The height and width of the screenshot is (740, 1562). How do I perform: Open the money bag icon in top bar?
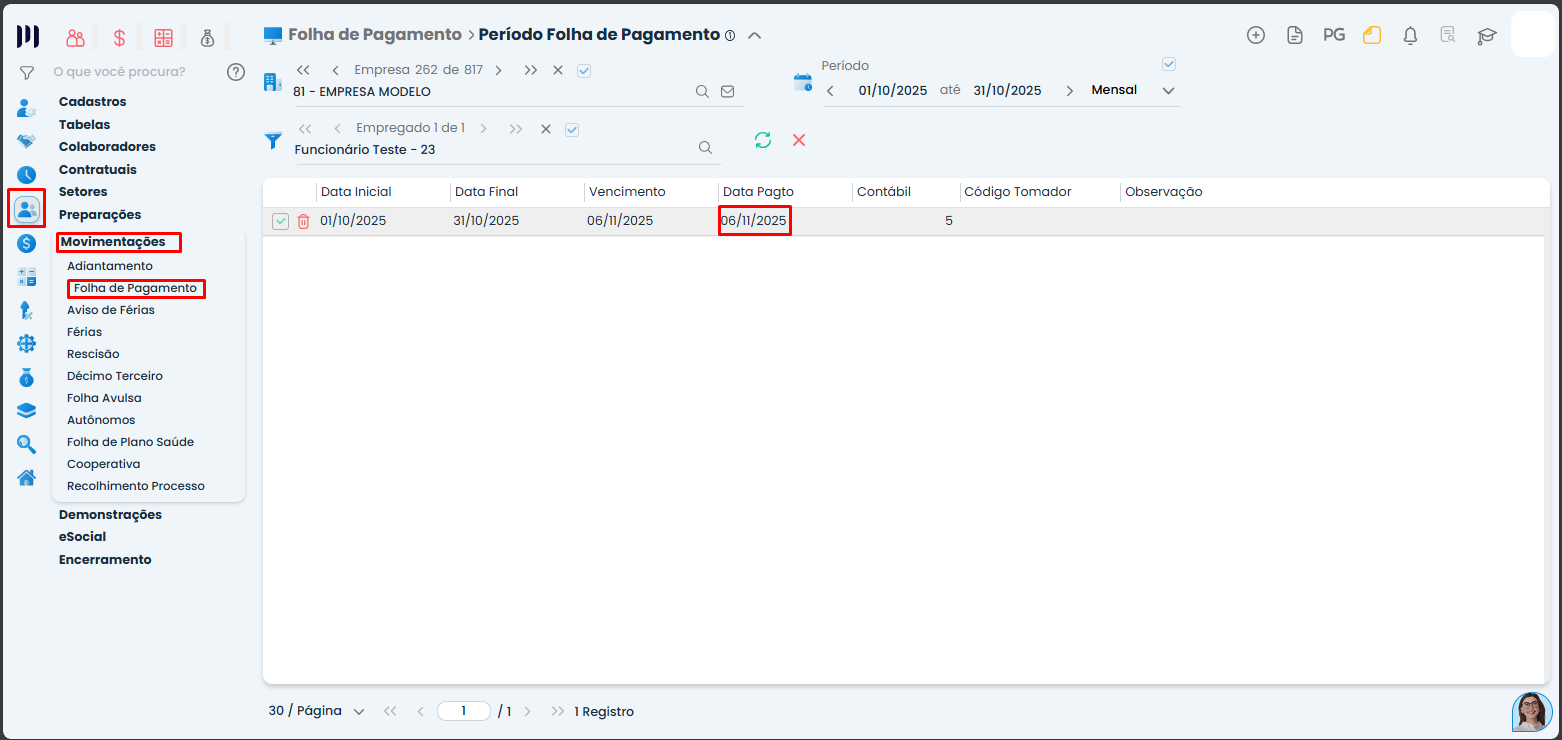(207, 38)
